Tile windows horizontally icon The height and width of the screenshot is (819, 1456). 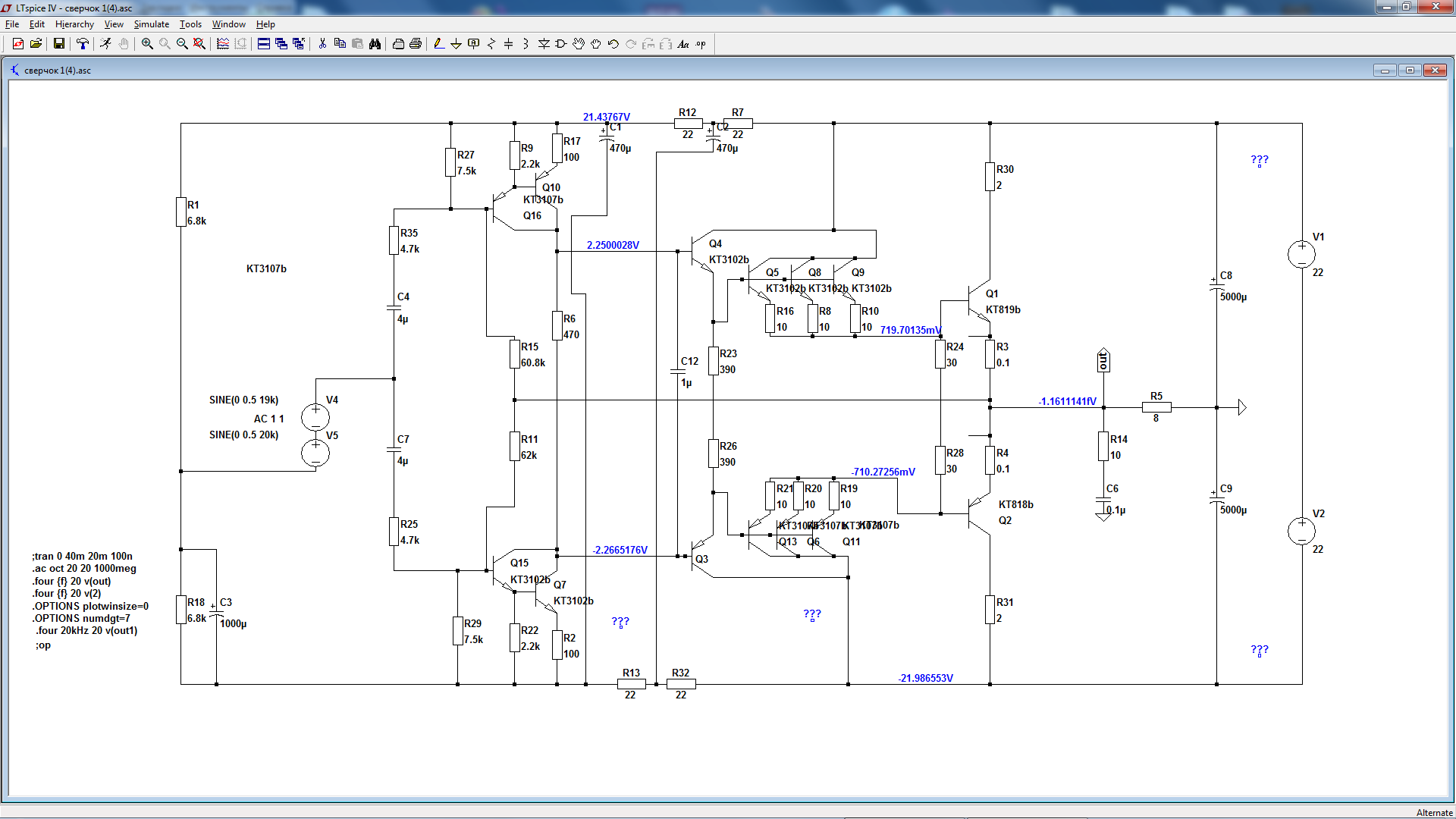264,44
